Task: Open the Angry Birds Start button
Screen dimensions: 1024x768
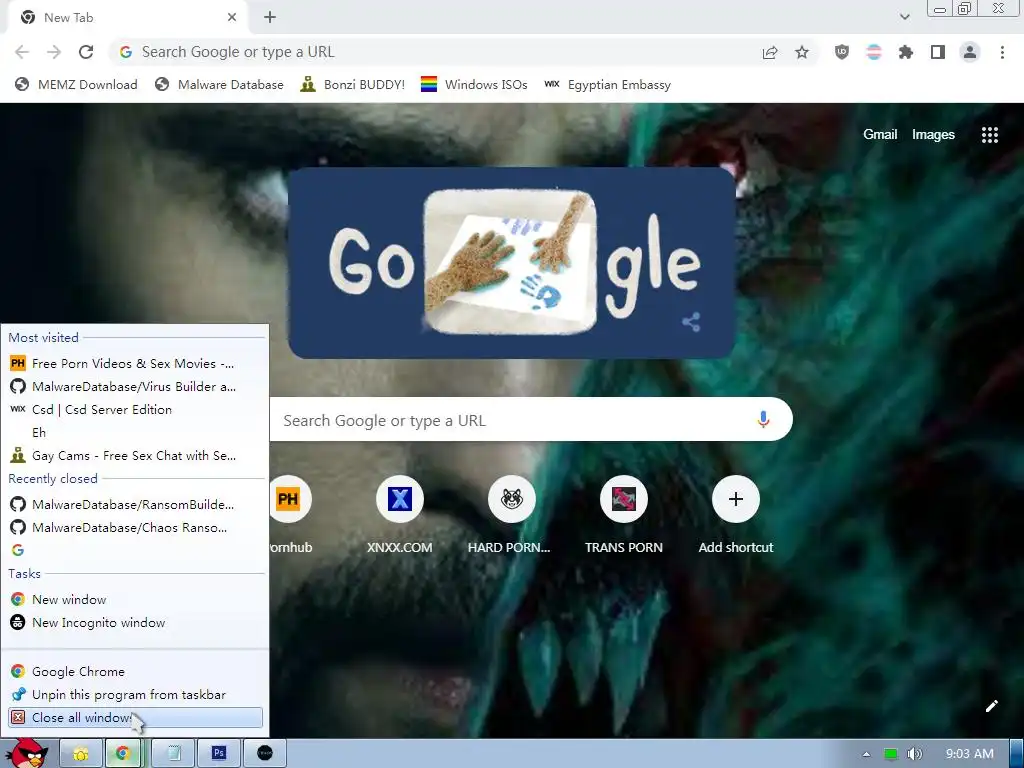Action: 27,753
